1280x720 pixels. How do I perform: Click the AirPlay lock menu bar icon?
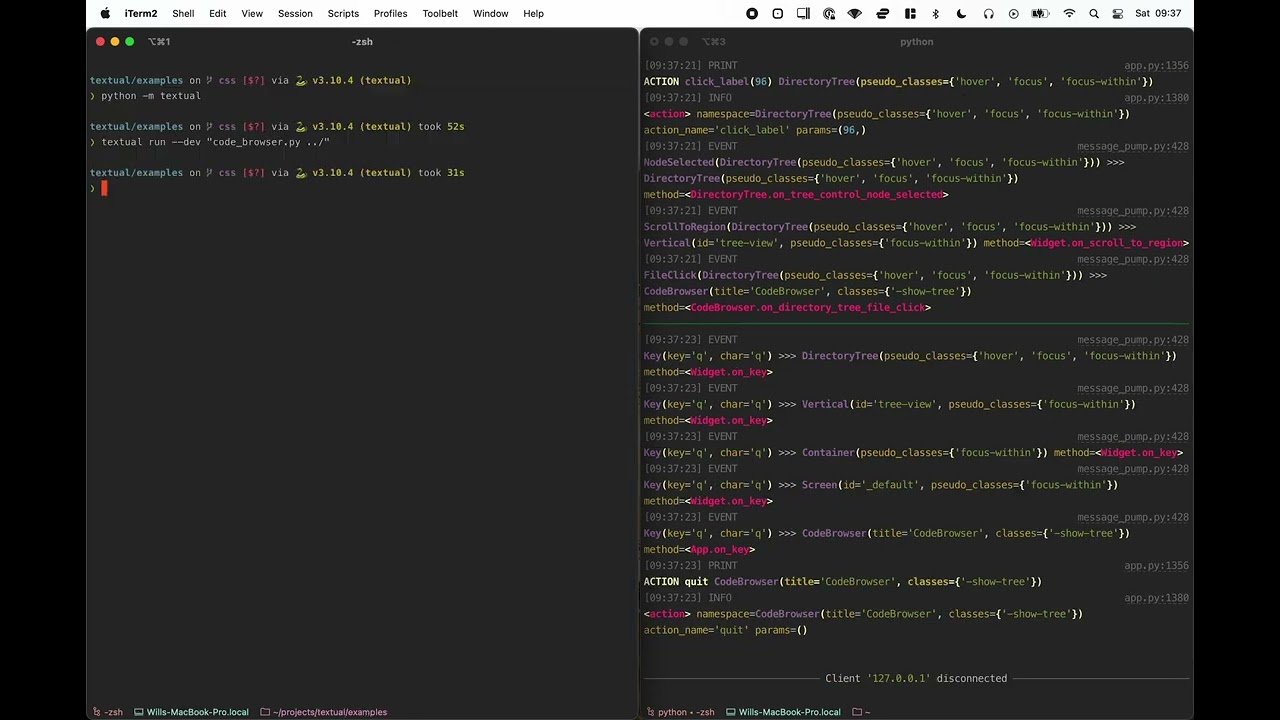coord(829,13)
